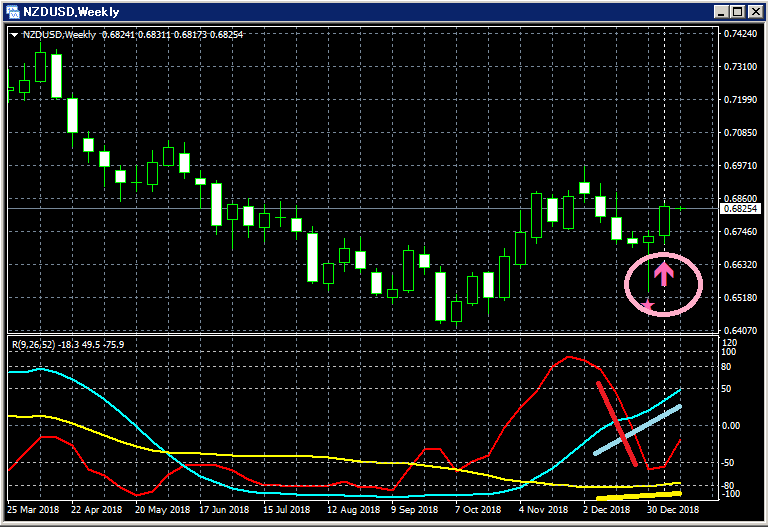Click price scale value 0.66320
The height and width of the screenshot is (527, 768).
(740, 264)
